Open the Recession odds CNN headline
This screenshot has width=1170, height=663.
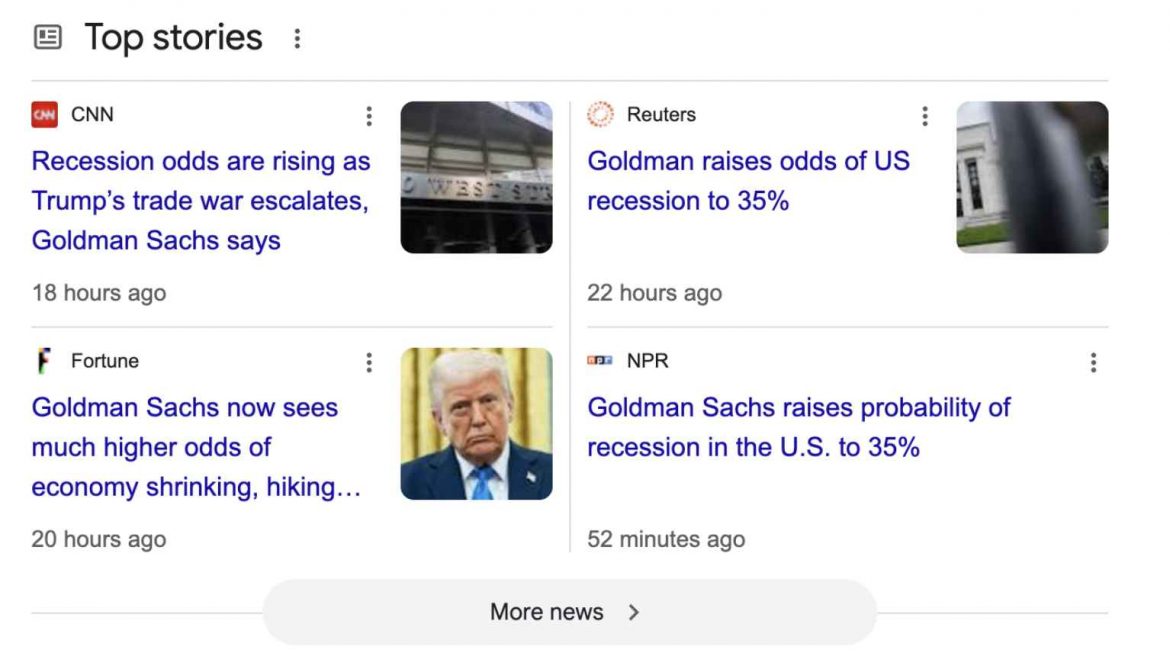(201, 201)
